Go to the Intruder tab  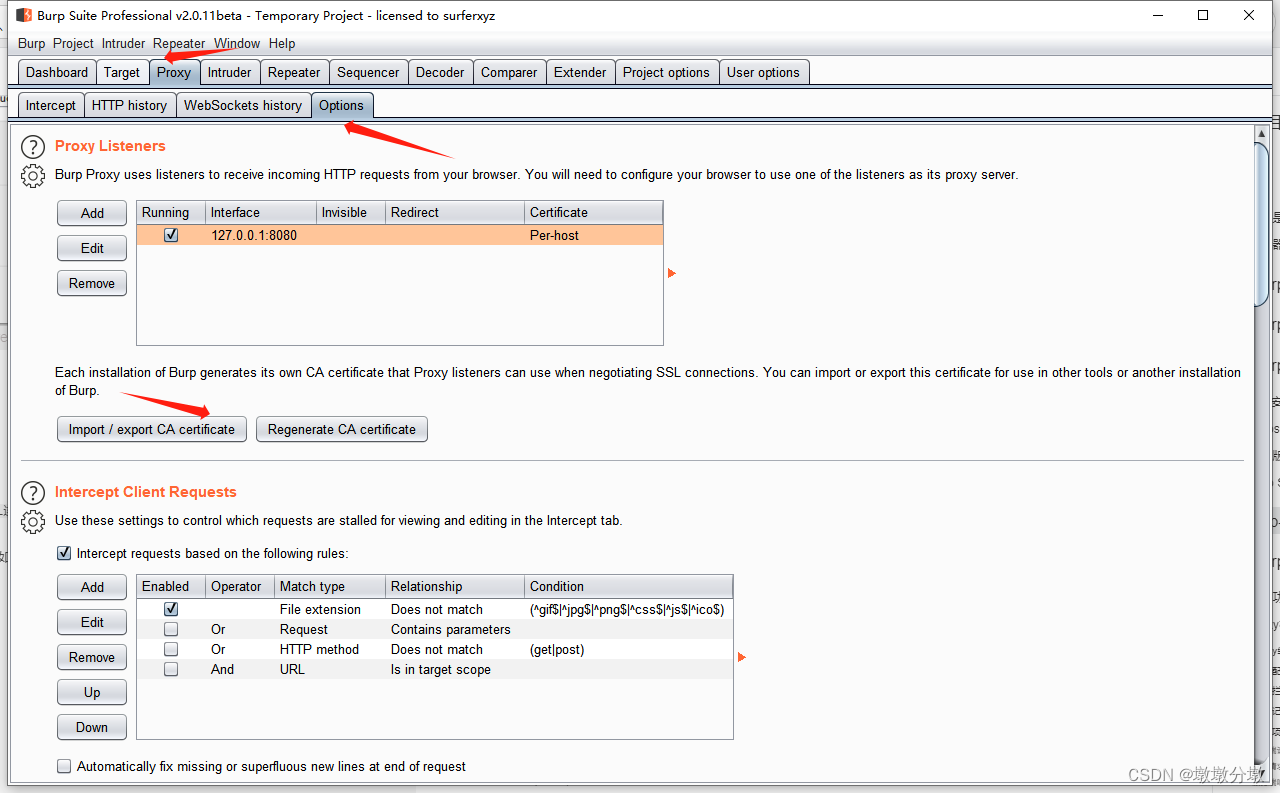(230, 72)
